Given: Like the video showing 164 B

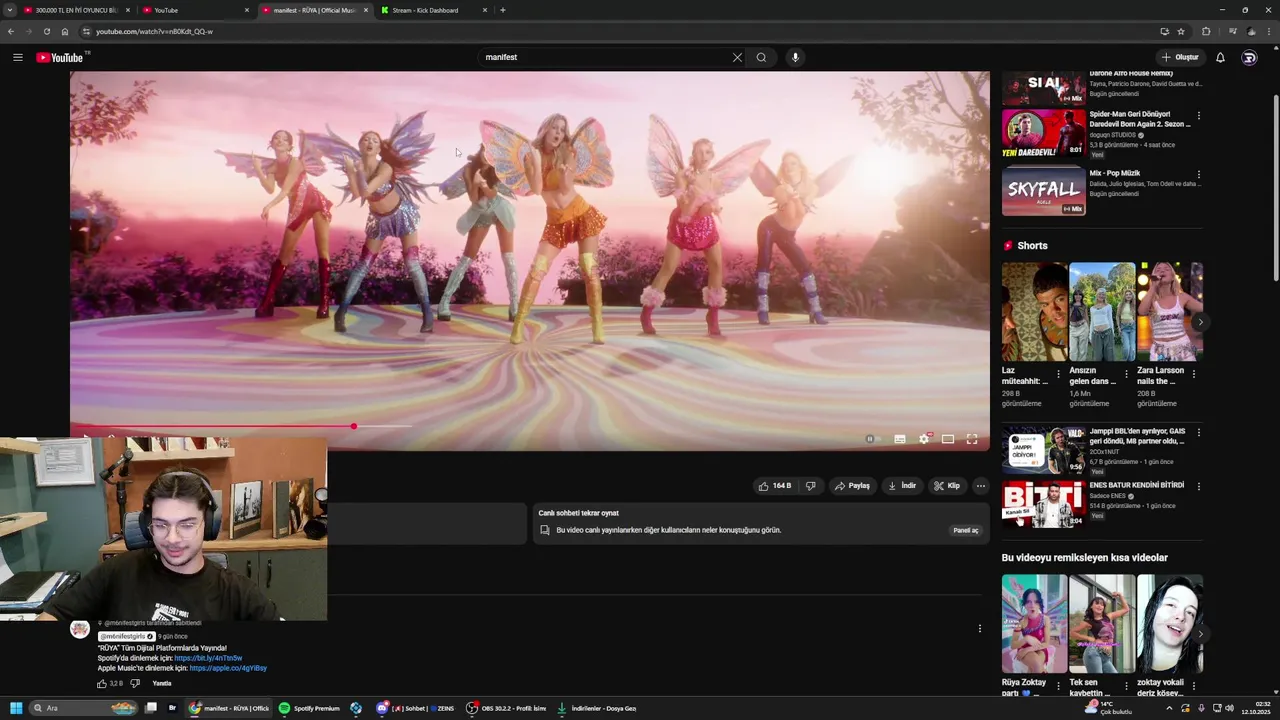Looking at the screenshot, I should 775,486.
